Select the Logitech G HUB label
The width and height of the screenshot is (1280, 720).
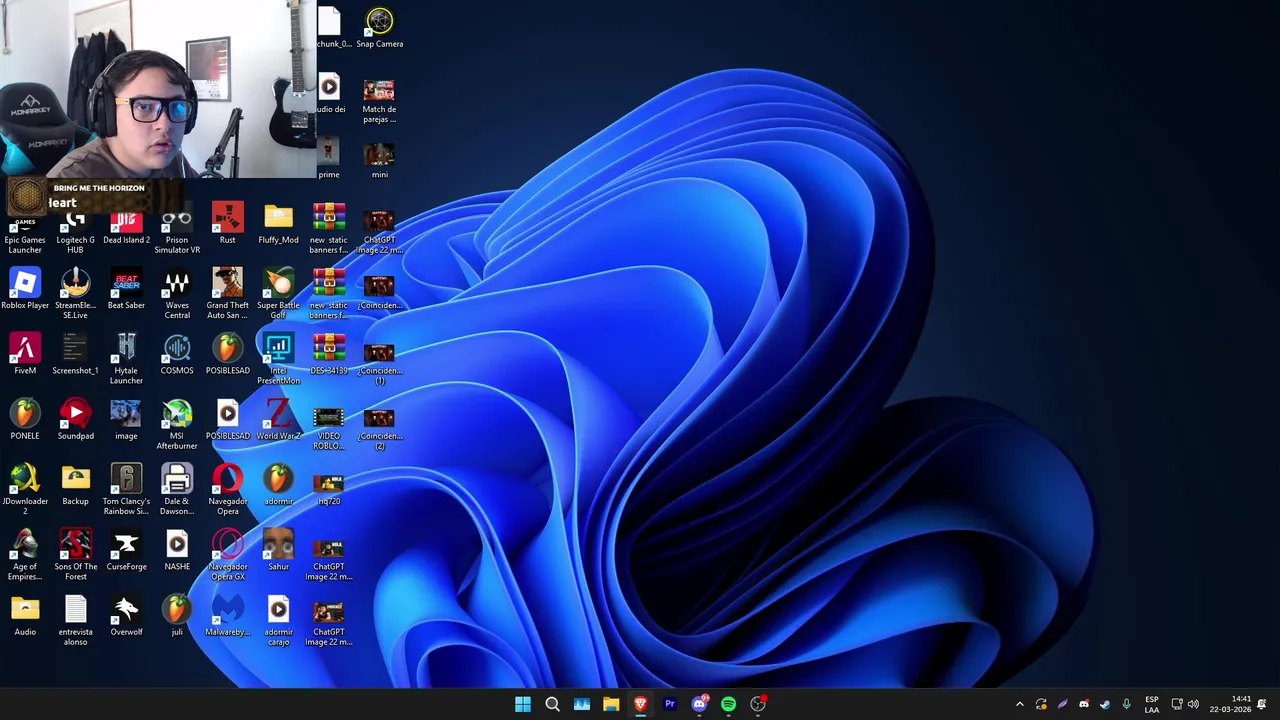pos(75,245)
